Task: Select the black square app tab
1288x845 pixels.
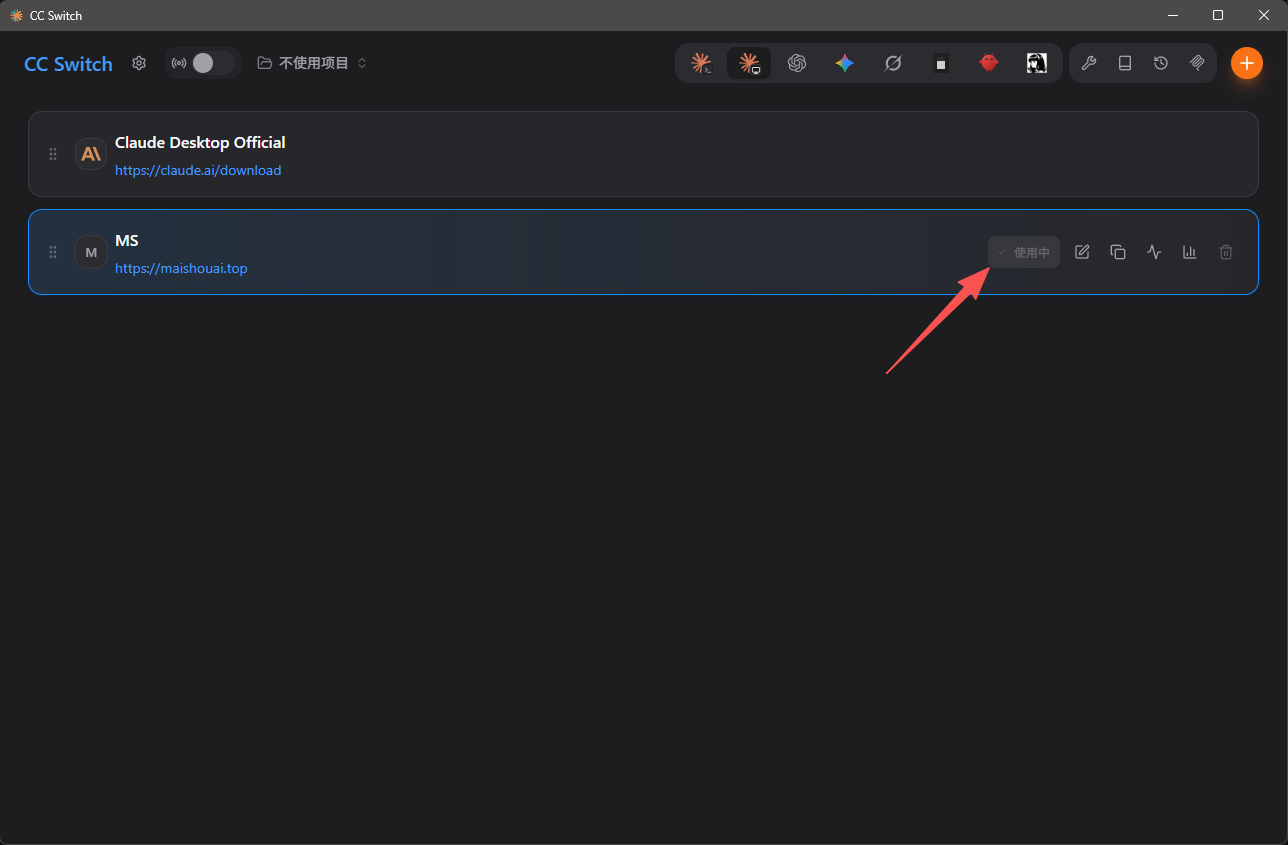Action: [x=941, y=63]
